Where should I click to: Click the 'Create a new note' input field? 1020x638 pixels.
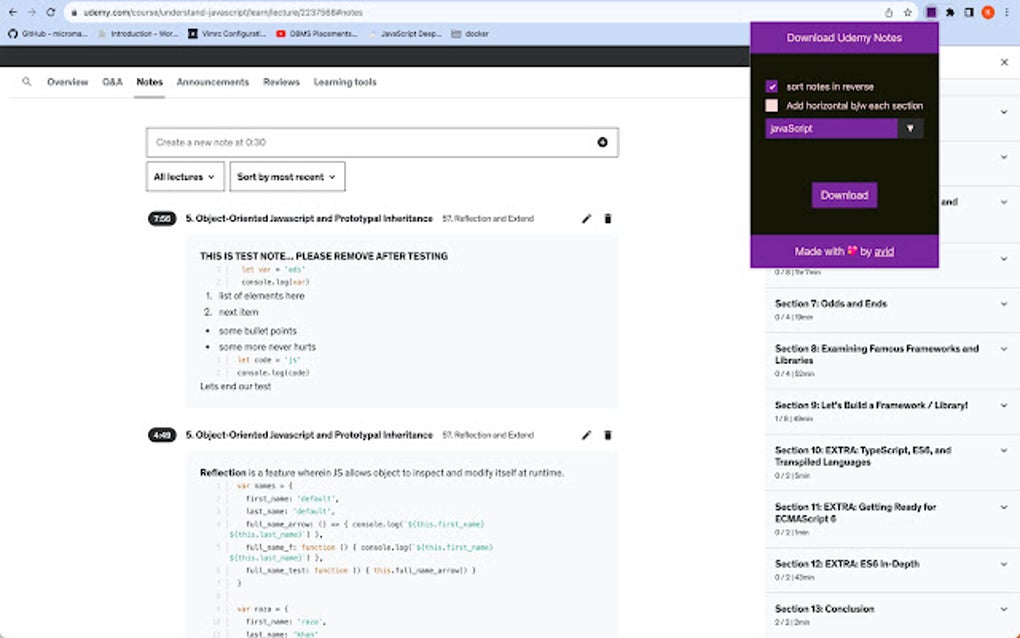point(370,142)
